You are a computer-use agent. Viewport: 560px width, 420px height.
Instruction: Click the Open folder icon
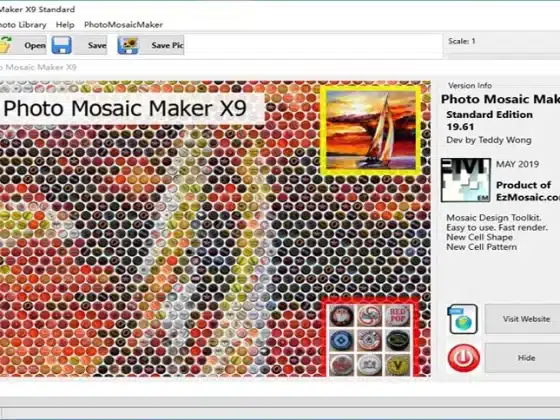pyautogui.click(x=5, y=45)
